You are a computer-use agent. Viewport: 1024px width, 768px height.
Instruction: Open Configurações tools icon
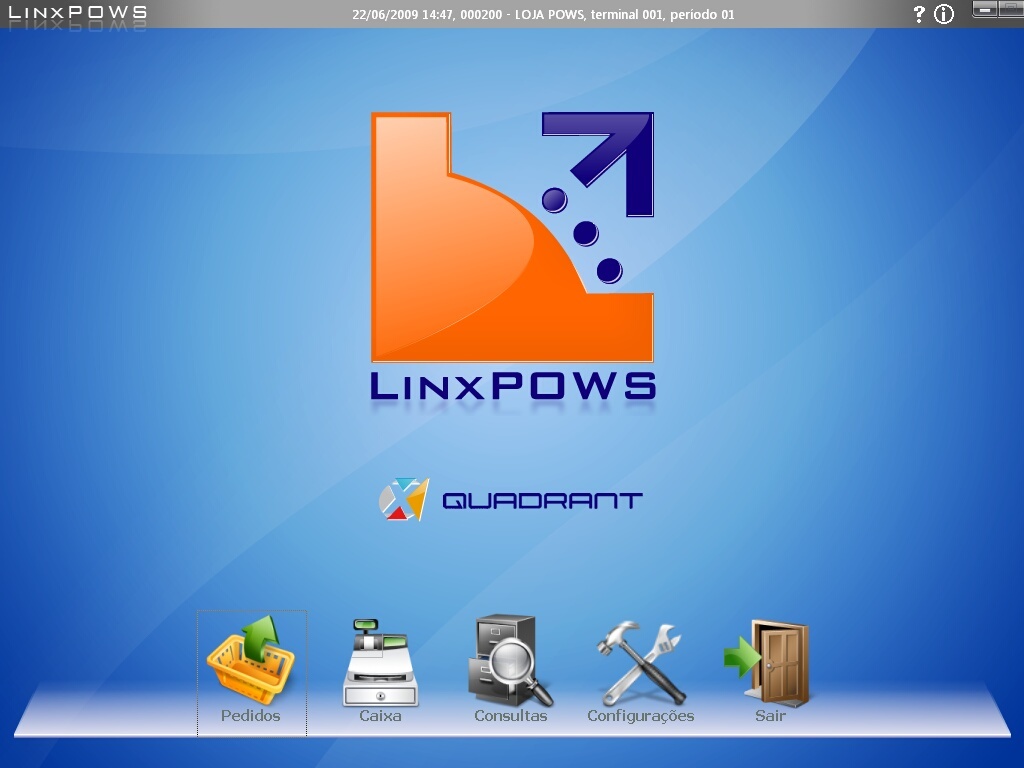pyautogui.click(x=641, y=673)
